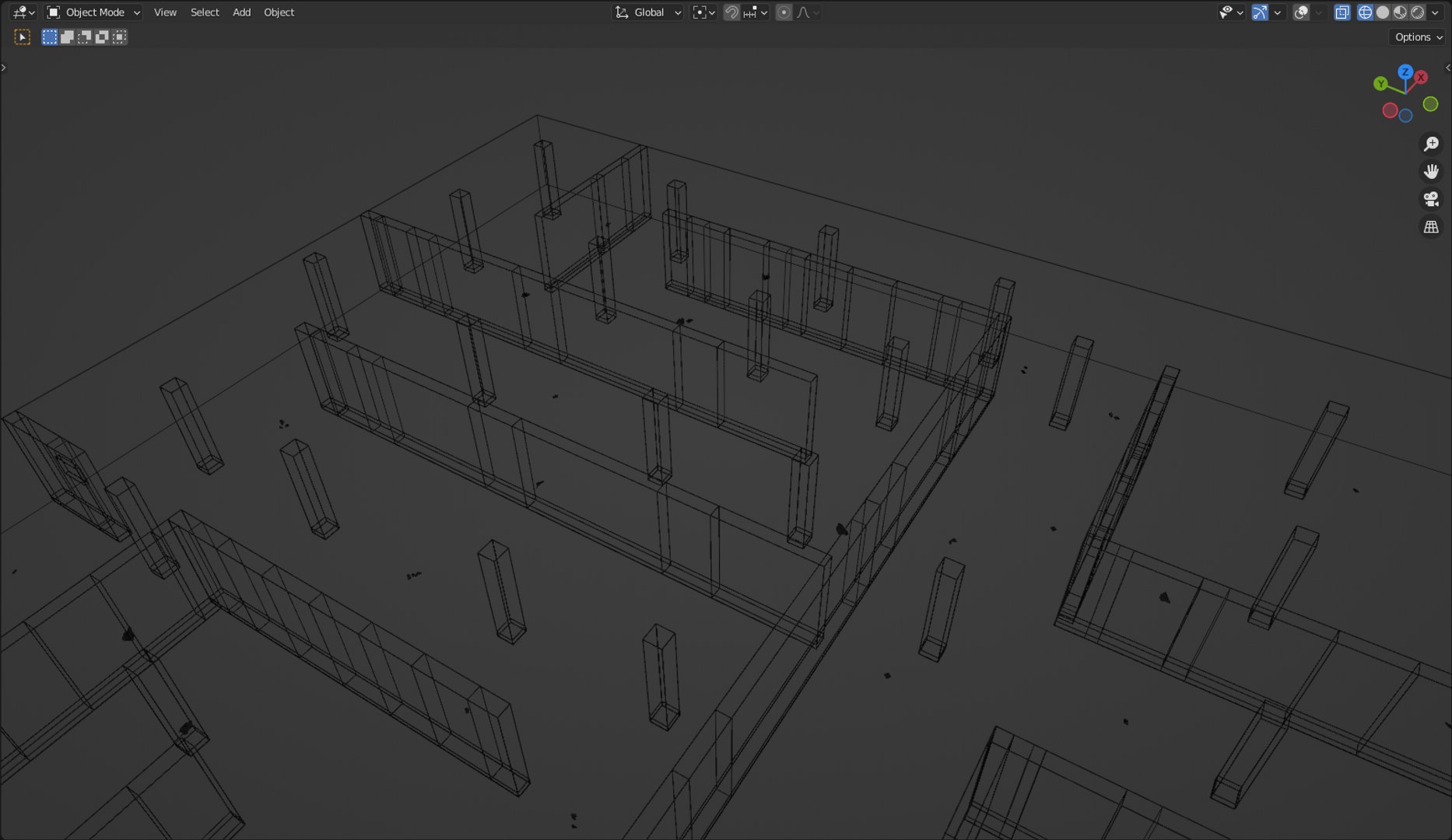
Task: Open the editor type selector
Action: click(24, 12)
